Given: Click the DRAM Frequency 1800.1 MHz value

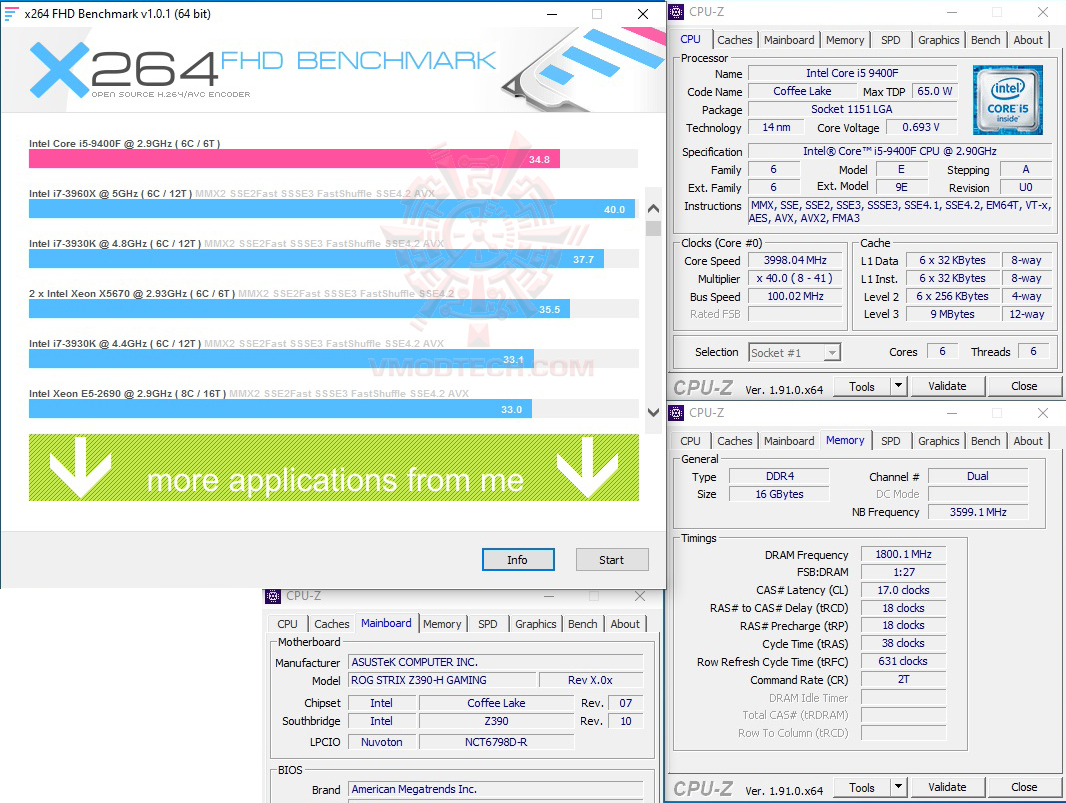Looking at the screenshot, I should 903,554.
